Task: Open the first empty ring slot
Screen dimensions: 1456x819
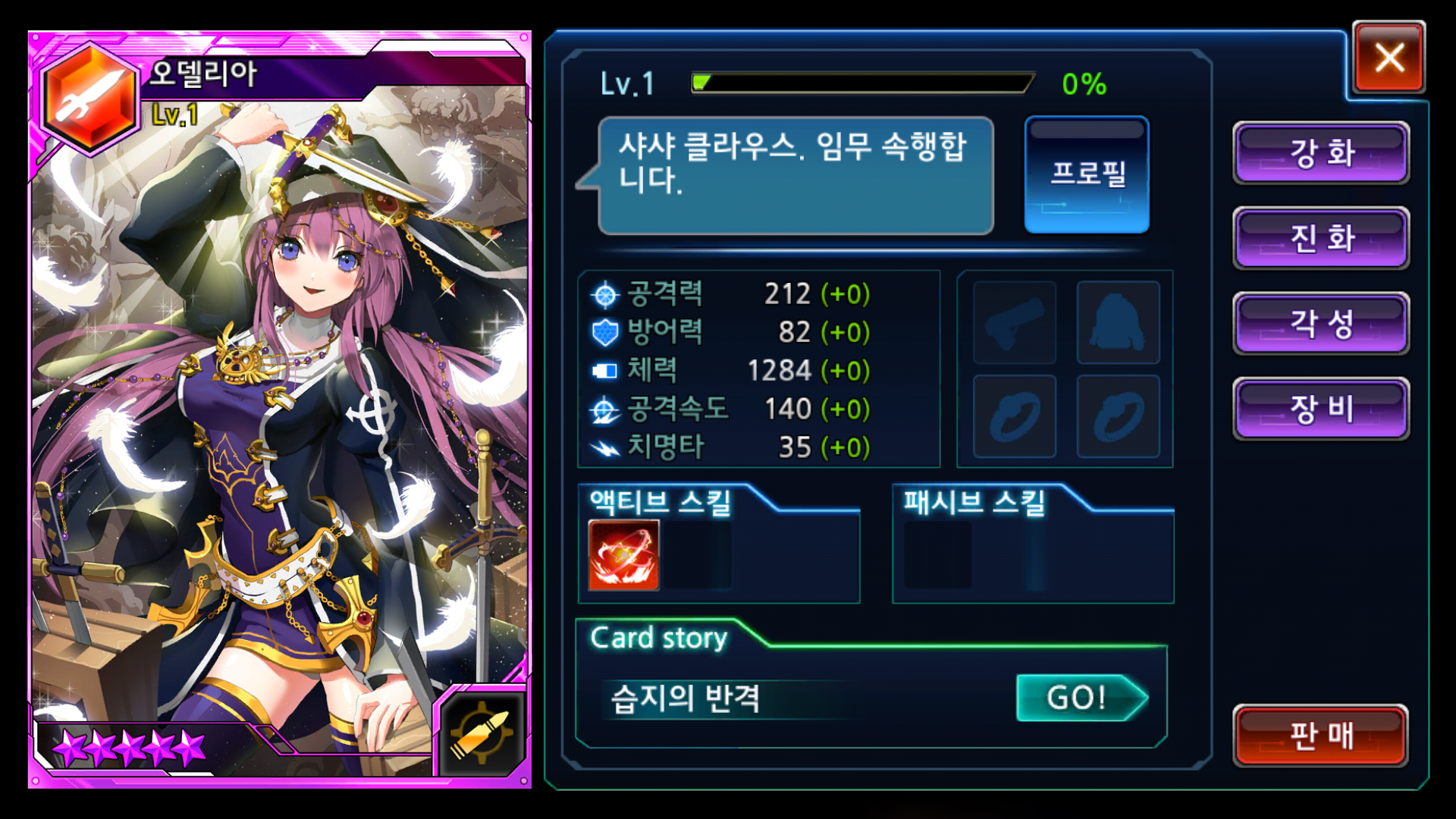Action: 1015,416
